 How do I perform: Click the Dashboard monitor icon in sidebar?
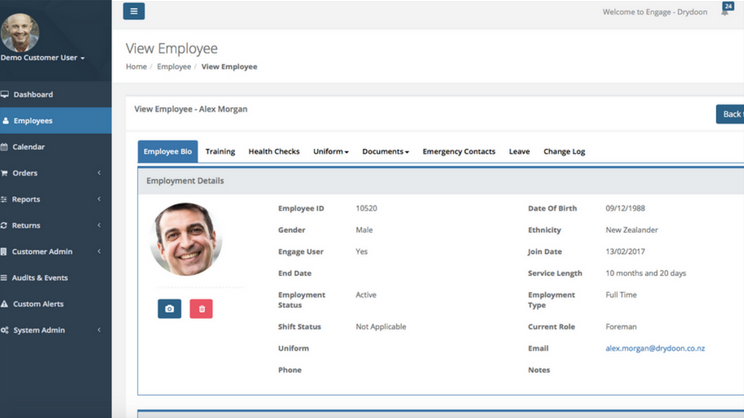click(5, 94)
